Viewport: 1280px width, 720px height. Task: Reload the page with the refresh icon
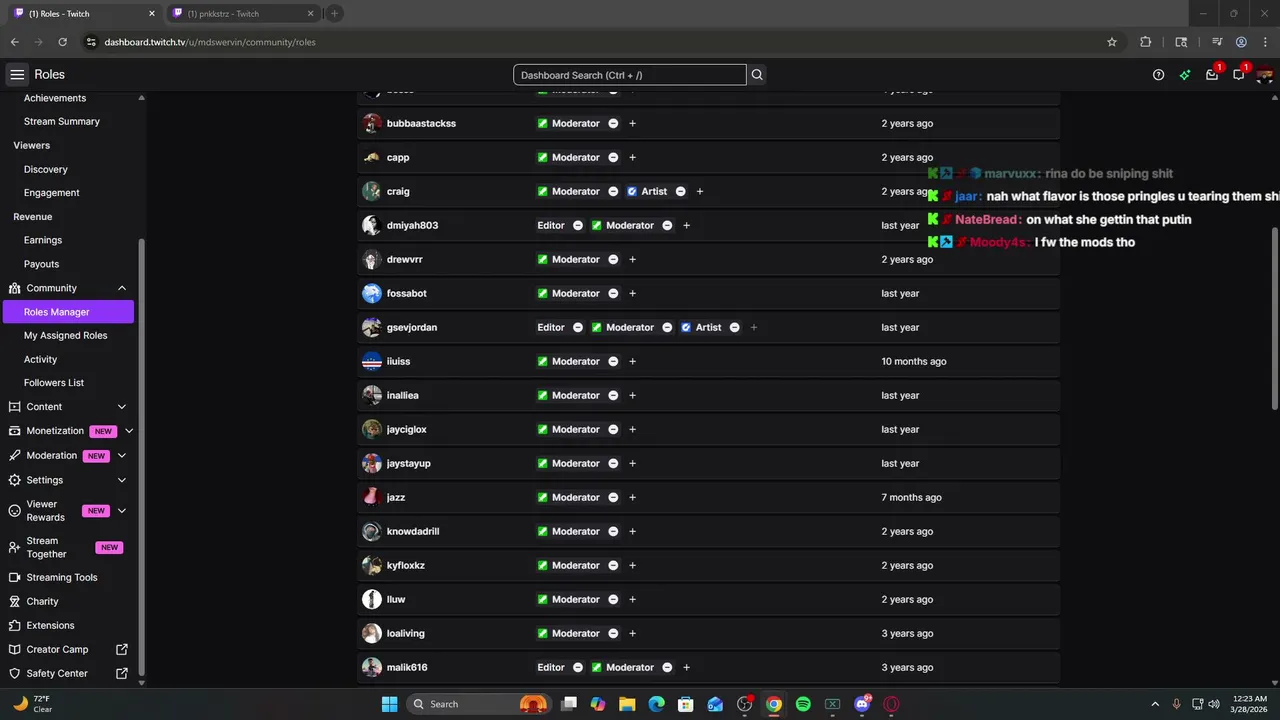coord(62,42)
